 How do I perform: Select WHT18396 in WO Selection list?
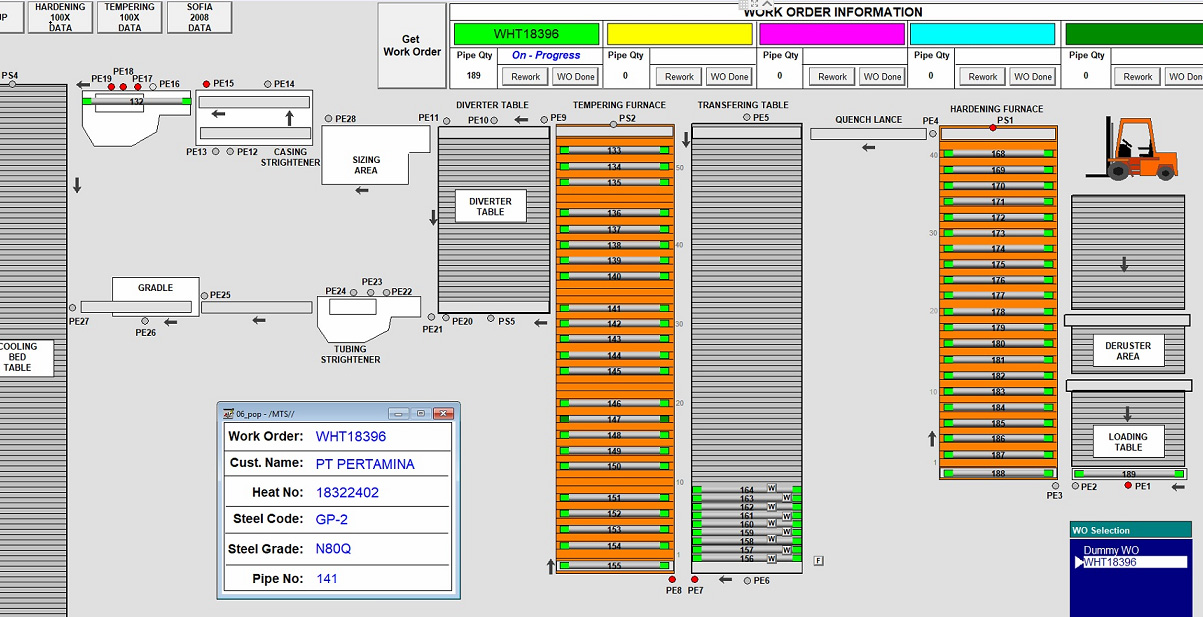pos(1111,562)
